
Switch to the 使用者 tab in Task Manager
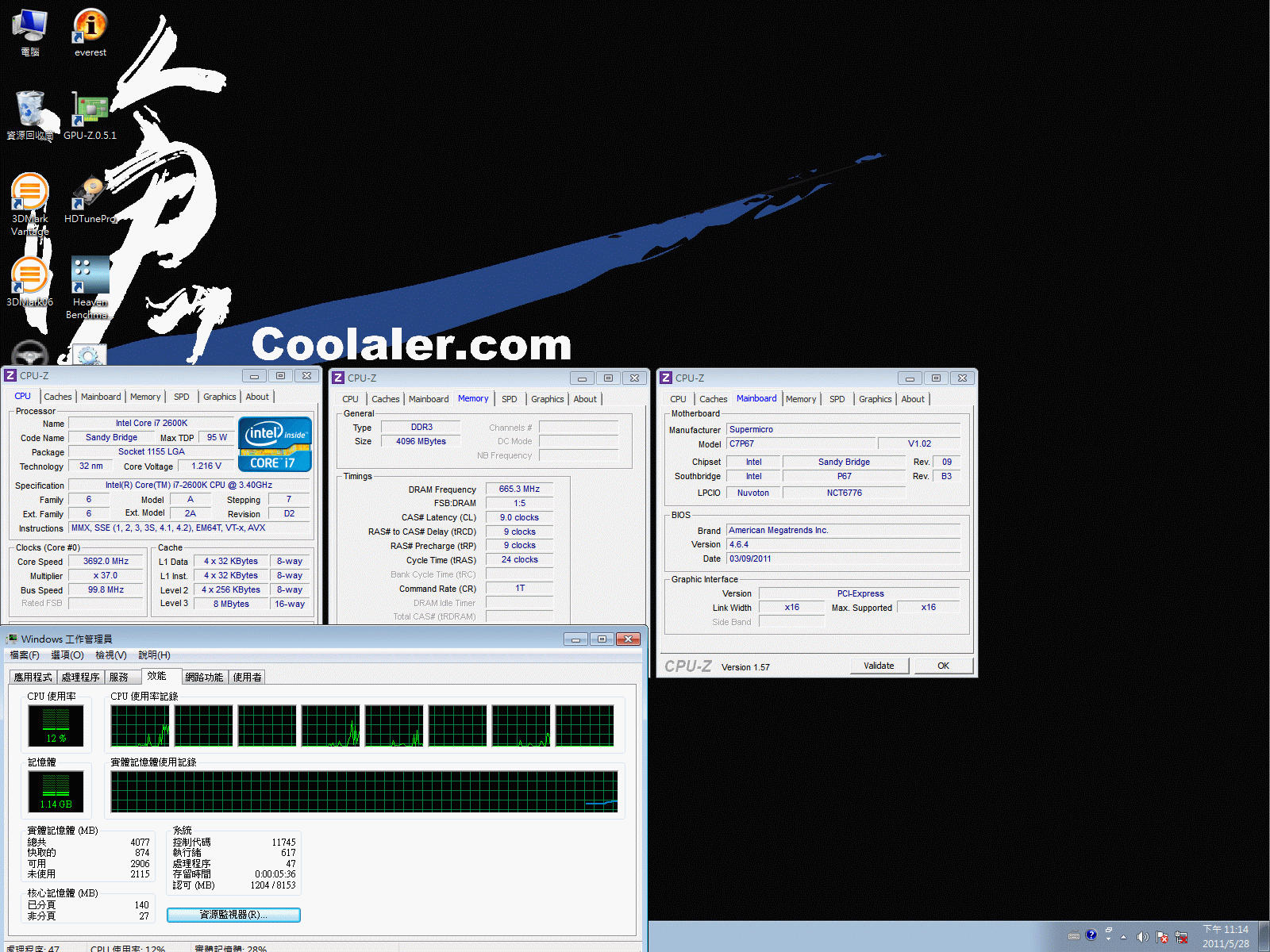[x=247, y=678]
